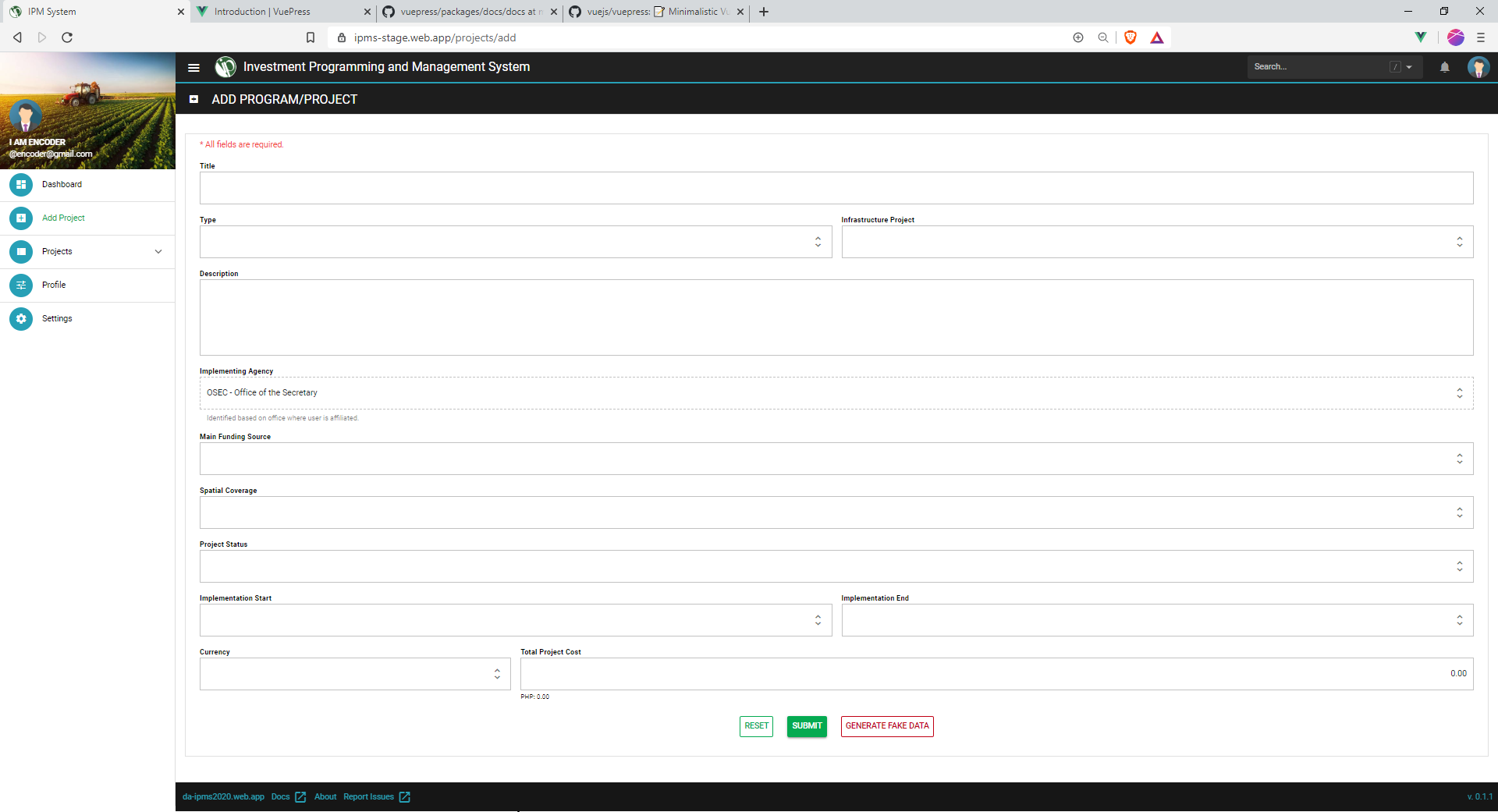Open the notifications bell
1498x812 pixels.
pyautogui.click(x=1445, y=67)
